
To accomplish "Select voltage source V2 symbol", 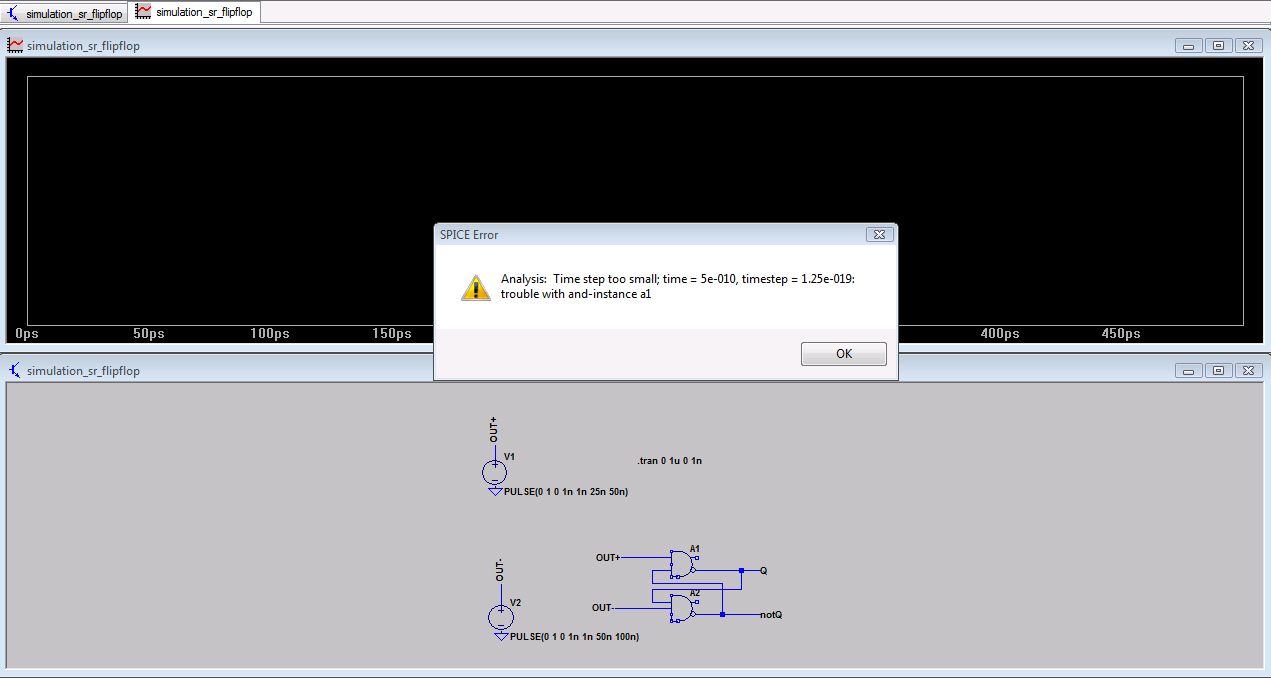I will click(x=500, y=618).
